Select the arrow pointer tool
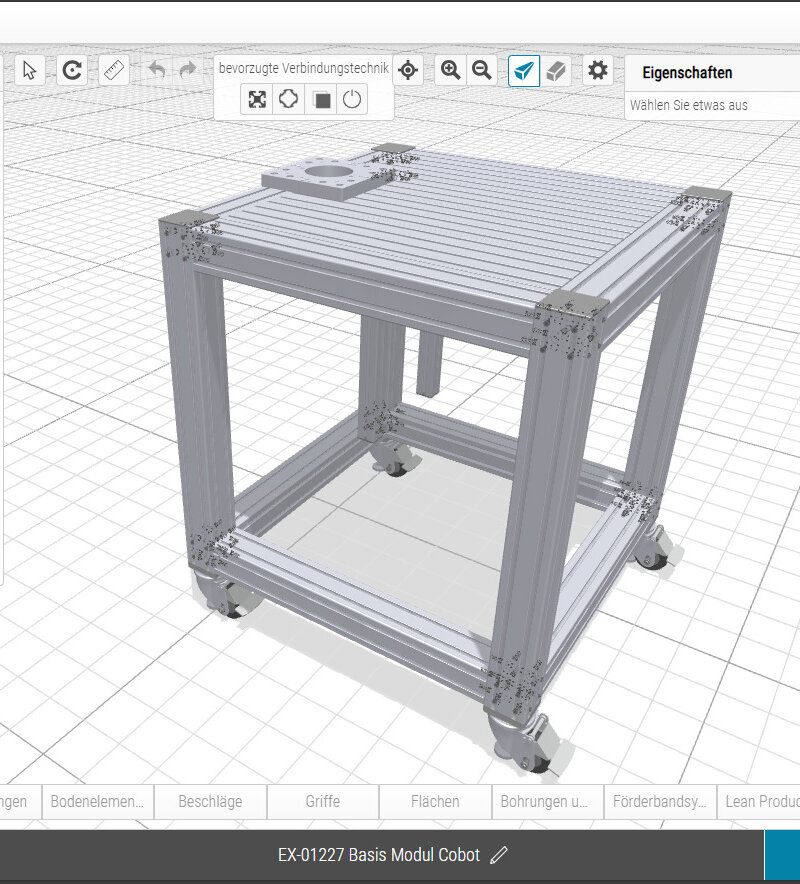800x884 pixels. pyautogui.click(x=30, y=70)
